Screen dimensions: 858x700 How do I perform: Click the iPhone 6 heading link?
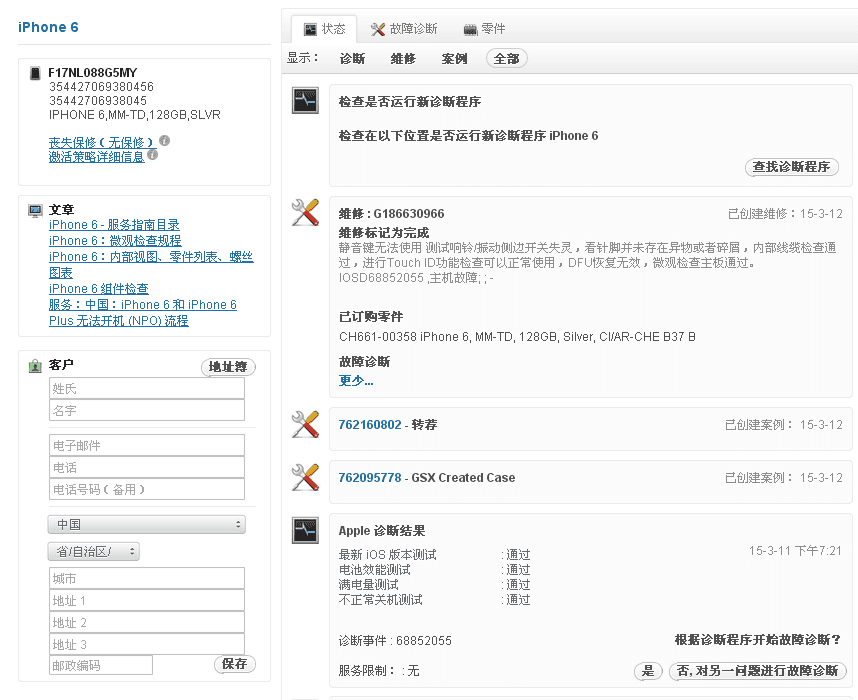click(48, 27)
